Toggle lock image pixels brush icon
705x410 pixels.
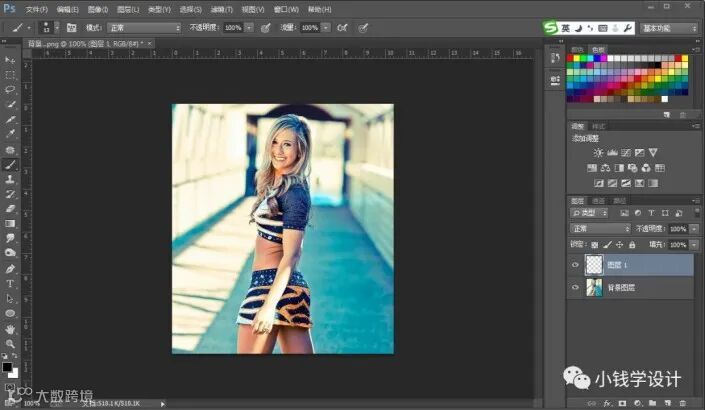point(607,245)
